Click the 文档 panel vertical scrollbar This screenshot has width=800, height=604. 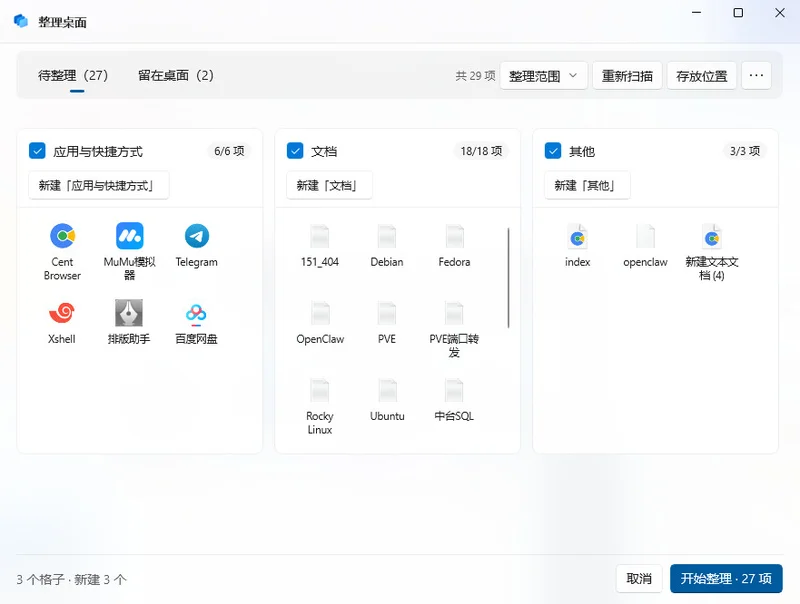[x=509, y=278]
